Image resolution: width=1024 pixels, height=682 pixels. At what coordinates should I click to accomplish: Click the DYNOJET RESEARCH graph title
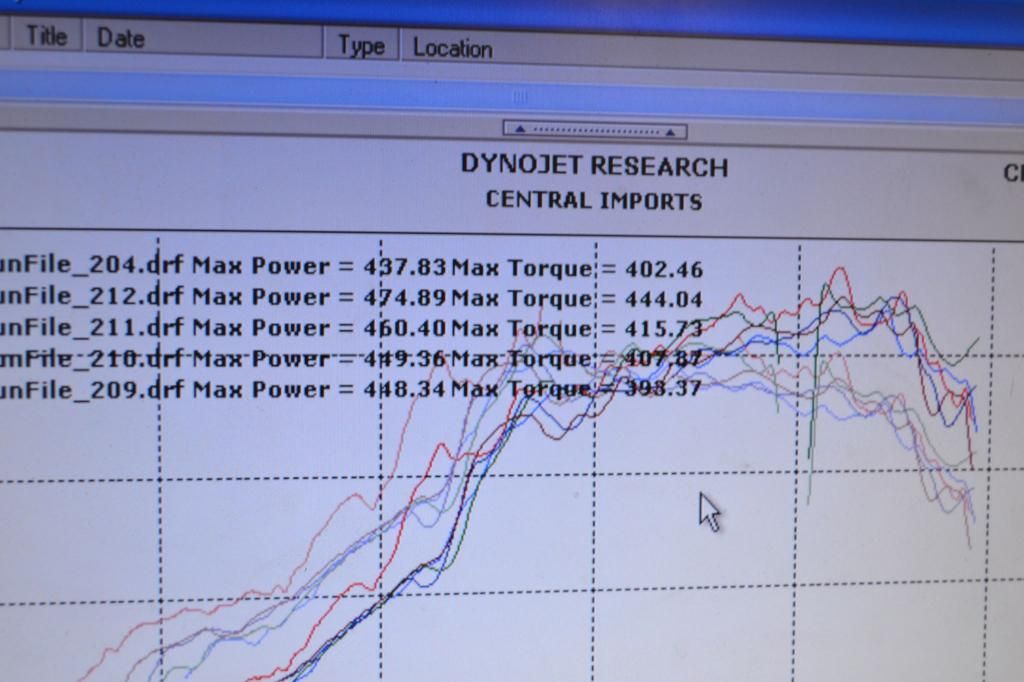pyautogui.click(x=594, y=165)
